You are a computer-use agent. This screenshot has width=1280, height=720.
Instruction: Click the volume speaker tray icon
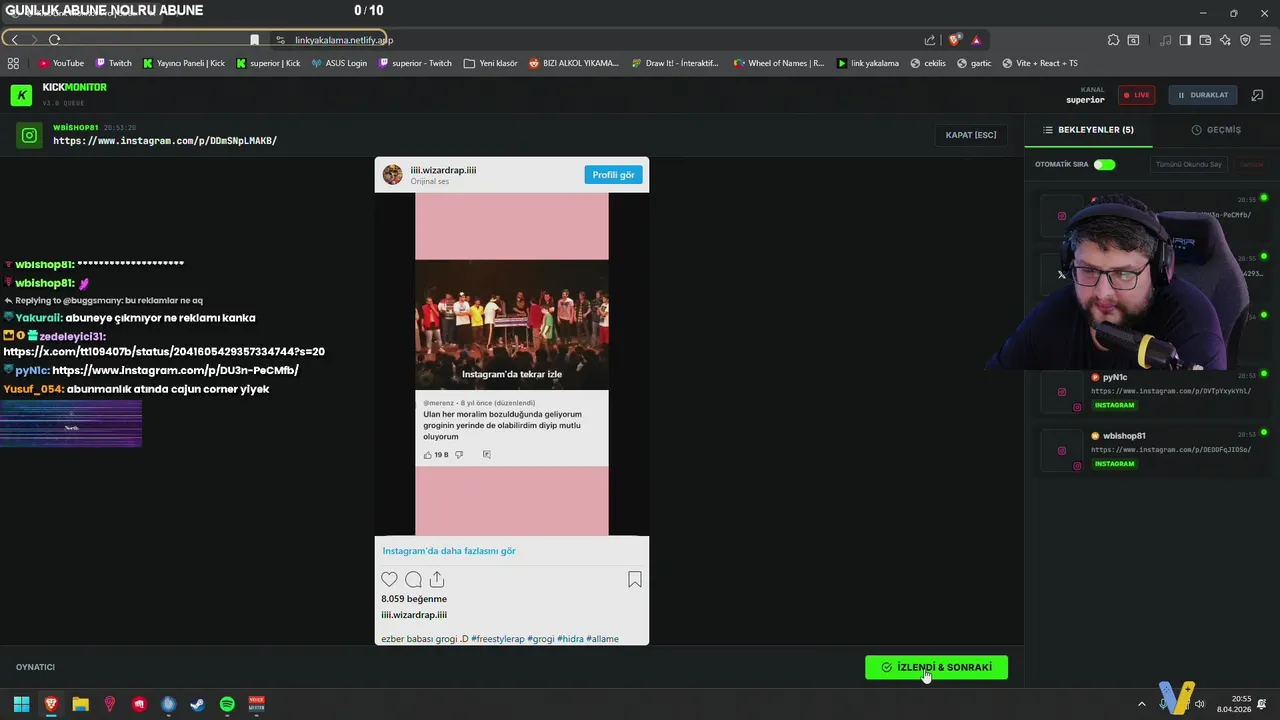point(1200,704)
